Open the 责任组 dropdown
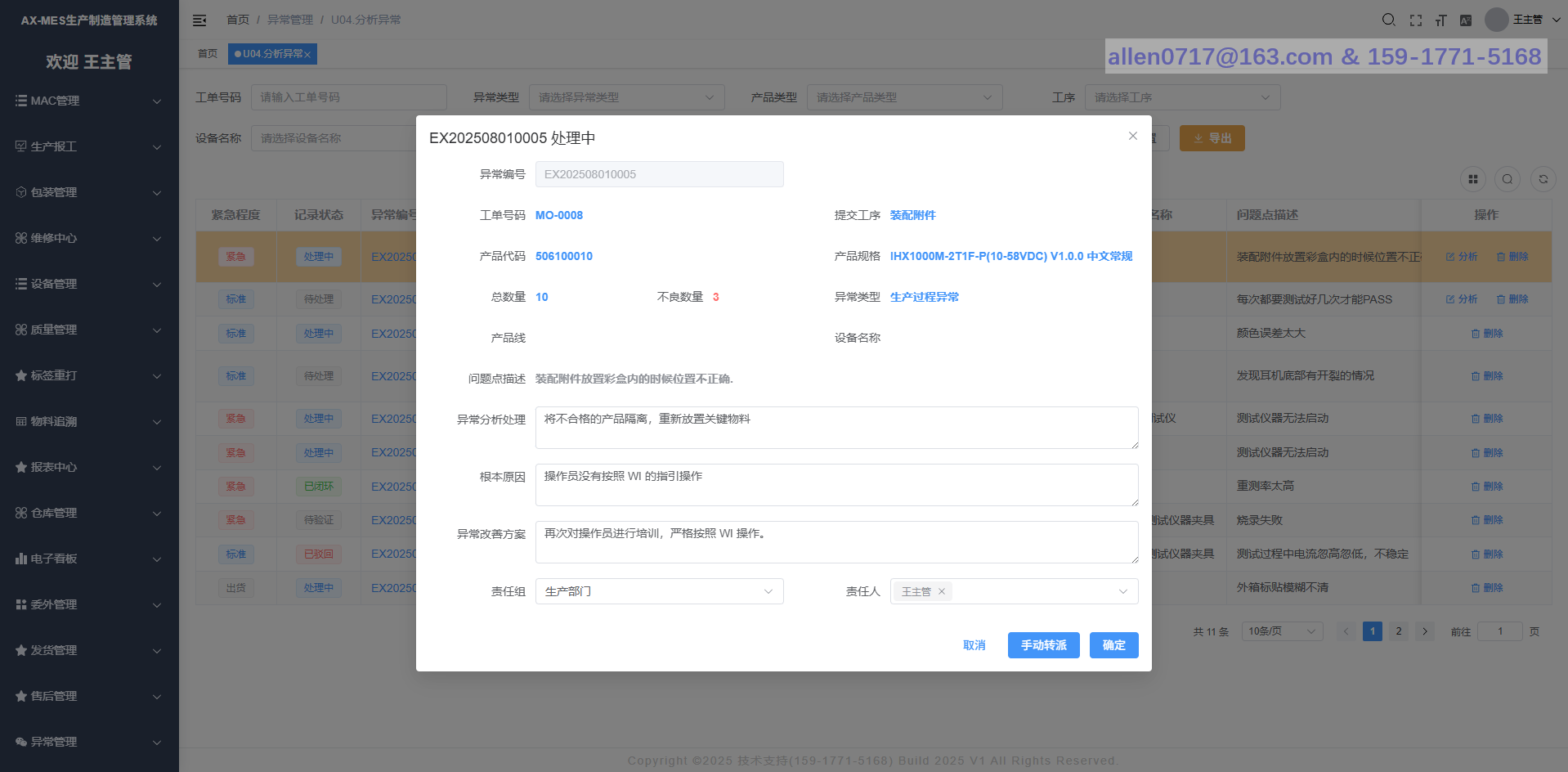1568x772 pixels. coord(659,591)
